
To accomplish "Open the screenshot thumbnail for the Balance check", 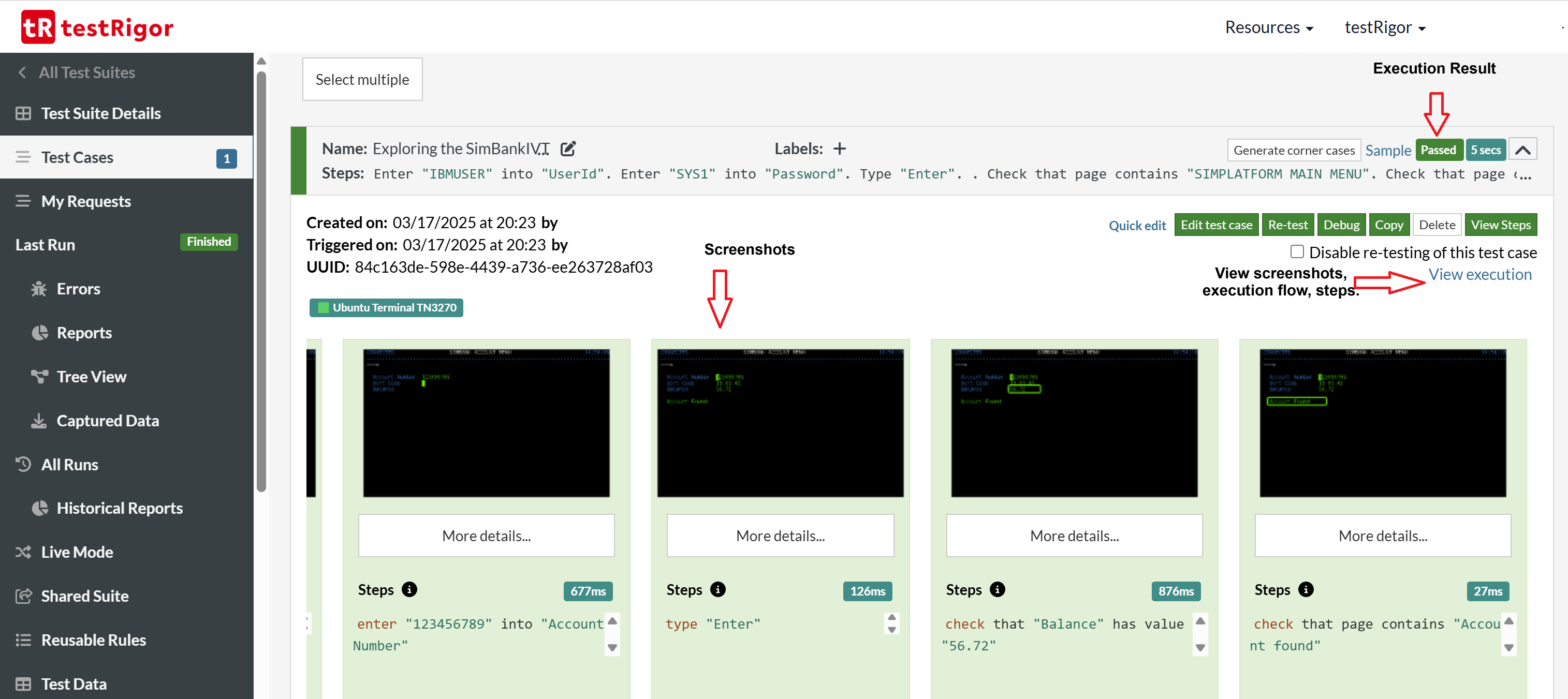I will (x=1074, y=422).
